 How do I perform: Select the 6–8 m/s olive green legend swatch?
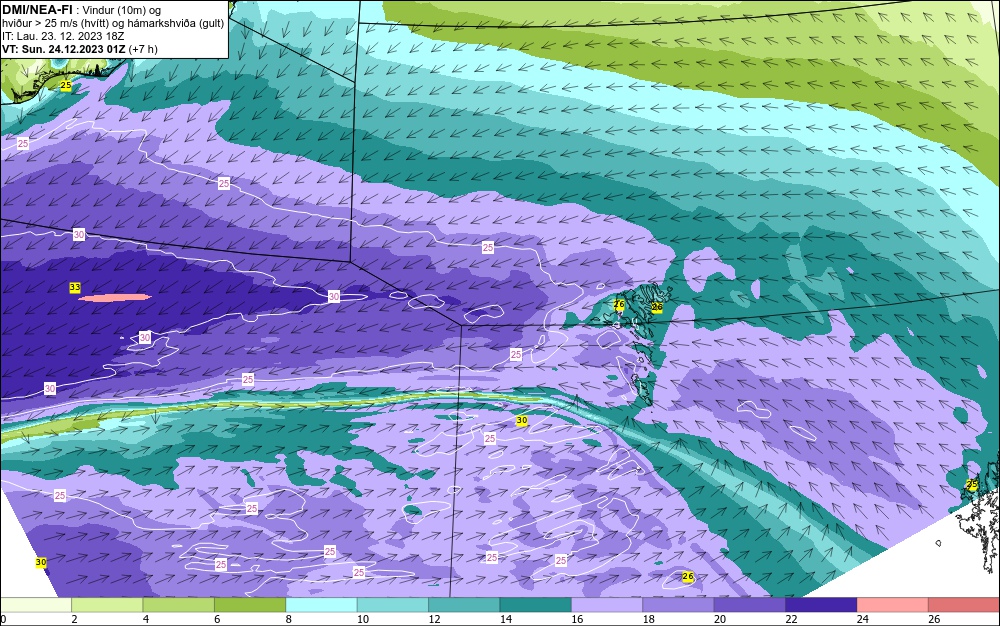click(x=250, y=605)
